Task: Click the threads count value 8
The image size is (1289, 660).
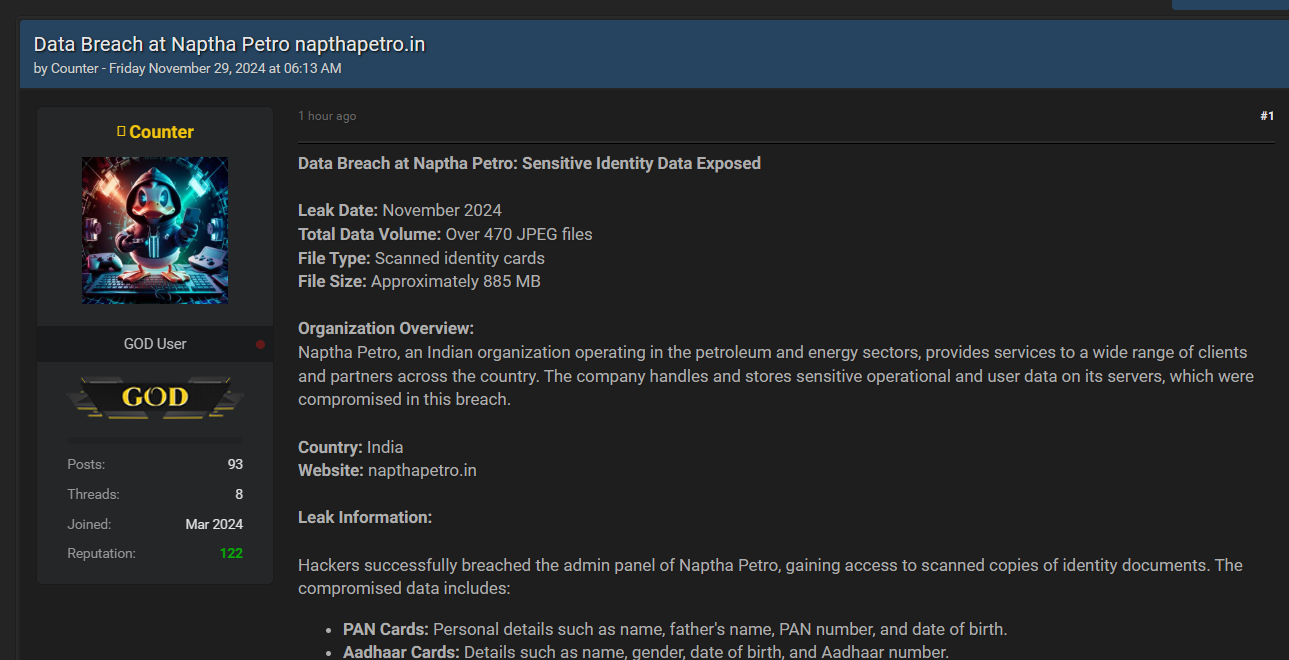Action: 238,494
